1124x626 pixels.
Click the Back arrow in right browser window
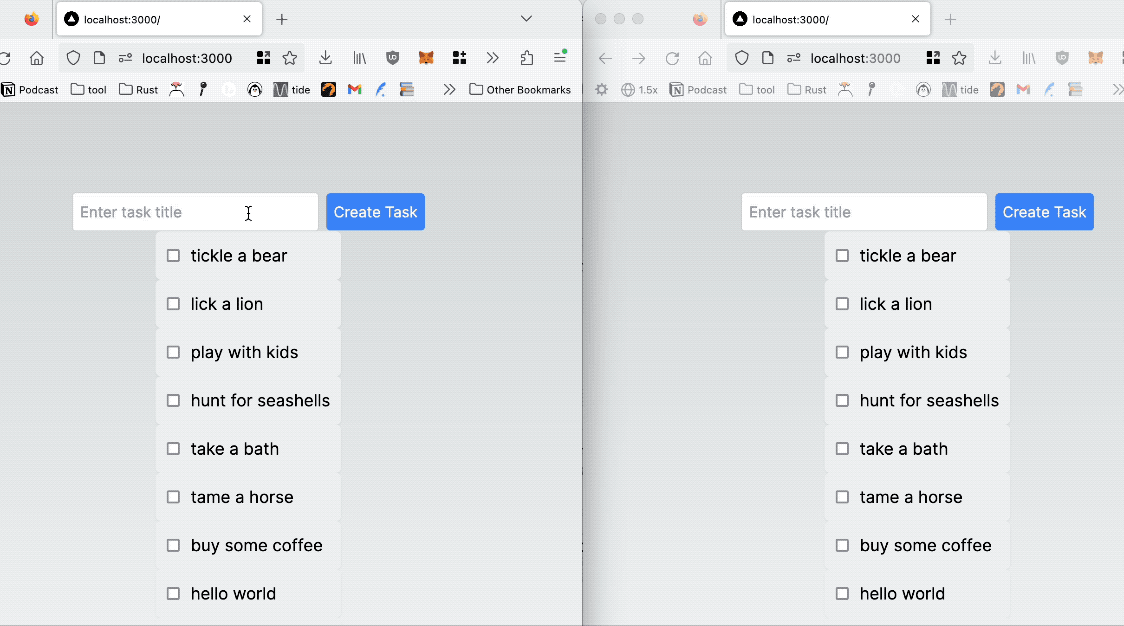pyautogui.click(x=605, y=58)
